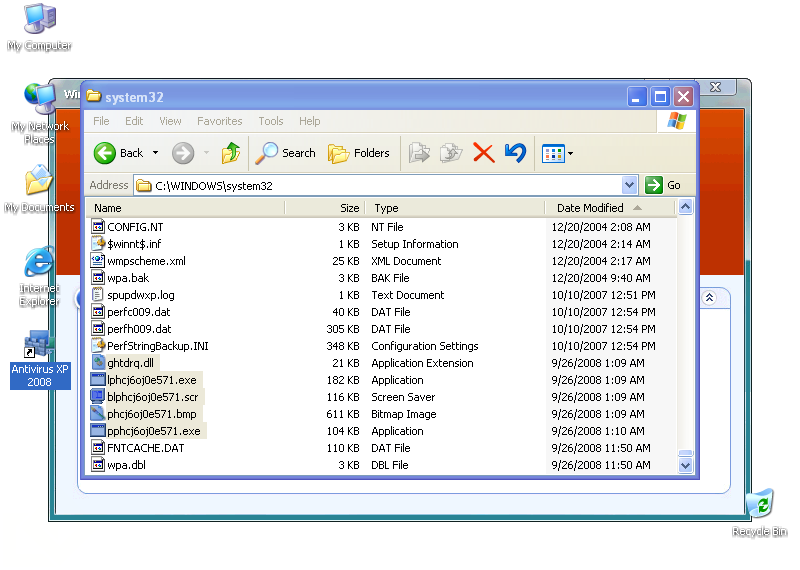Image resolution: width=800 pixels, height=570 pixels.
Task: Maximize the system32 window
Action: point(660,96)
